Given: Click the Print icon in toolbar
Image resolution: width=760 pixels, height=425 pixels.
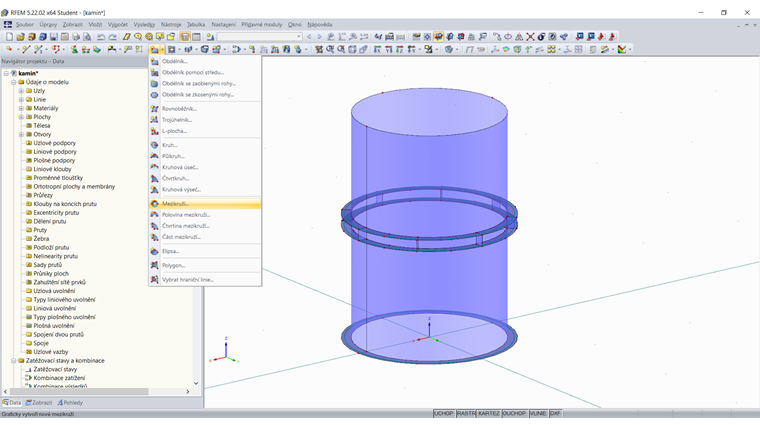Looking at the screenshot, I should (76, 37).
